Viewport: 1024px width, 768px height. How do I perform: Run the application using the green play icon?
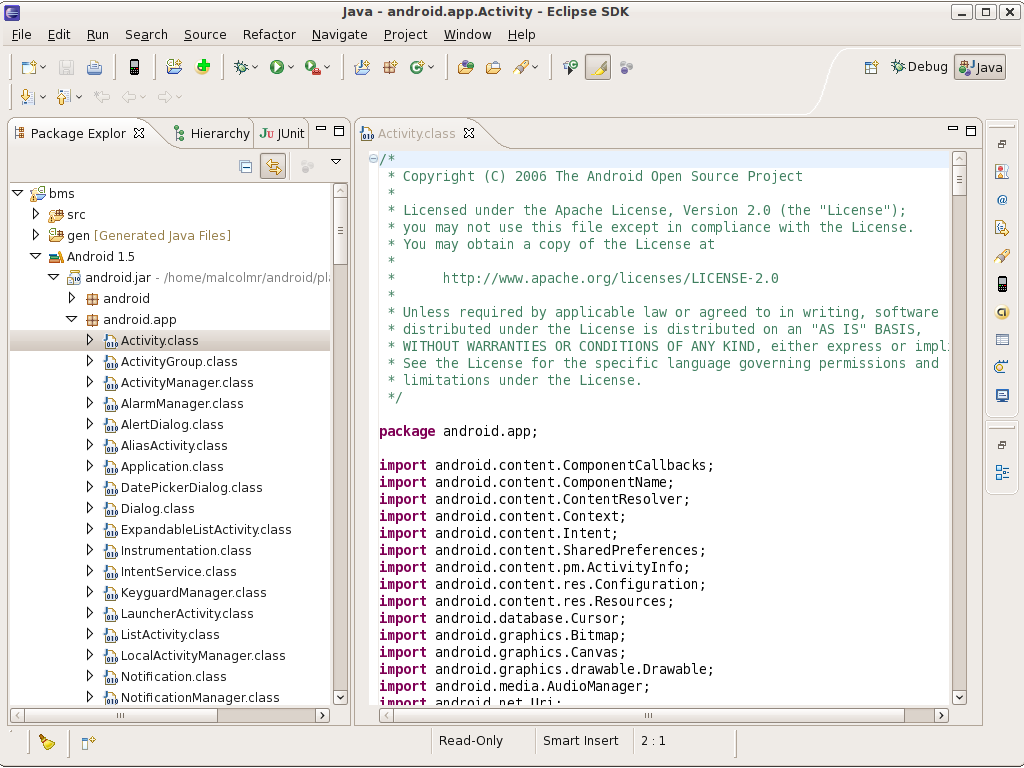(x=277, y=66)
